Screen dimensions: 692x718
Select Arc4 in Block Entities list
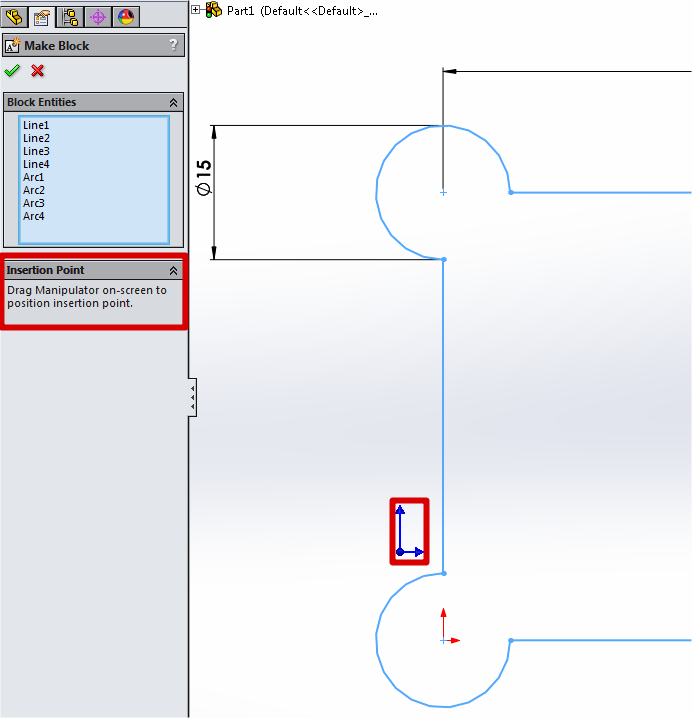(x=34, y=216)
